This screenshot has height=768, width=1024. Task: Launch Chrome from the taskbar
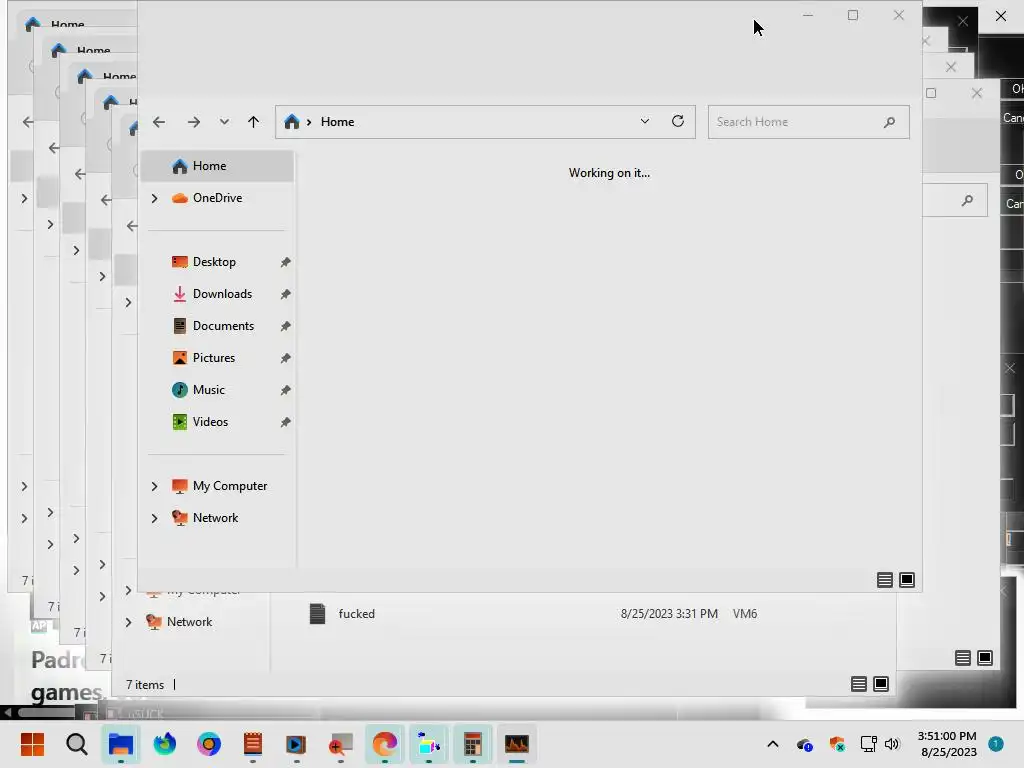click(208, 744)
